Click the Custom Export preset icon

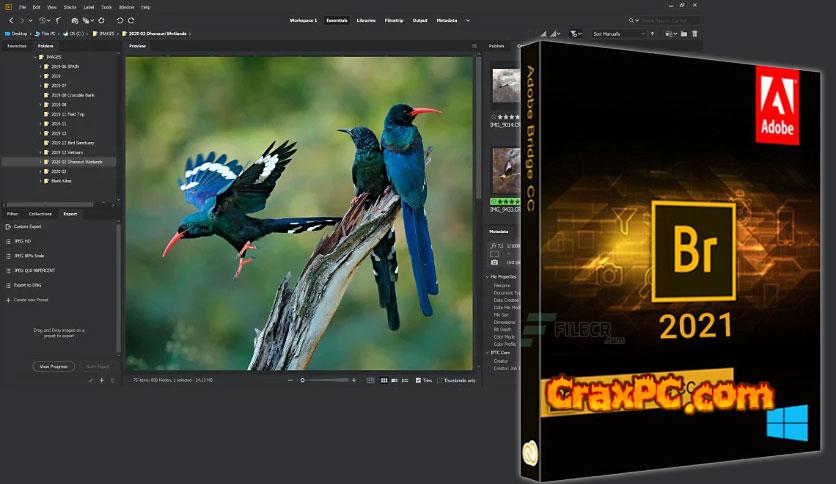coord(9,227)
